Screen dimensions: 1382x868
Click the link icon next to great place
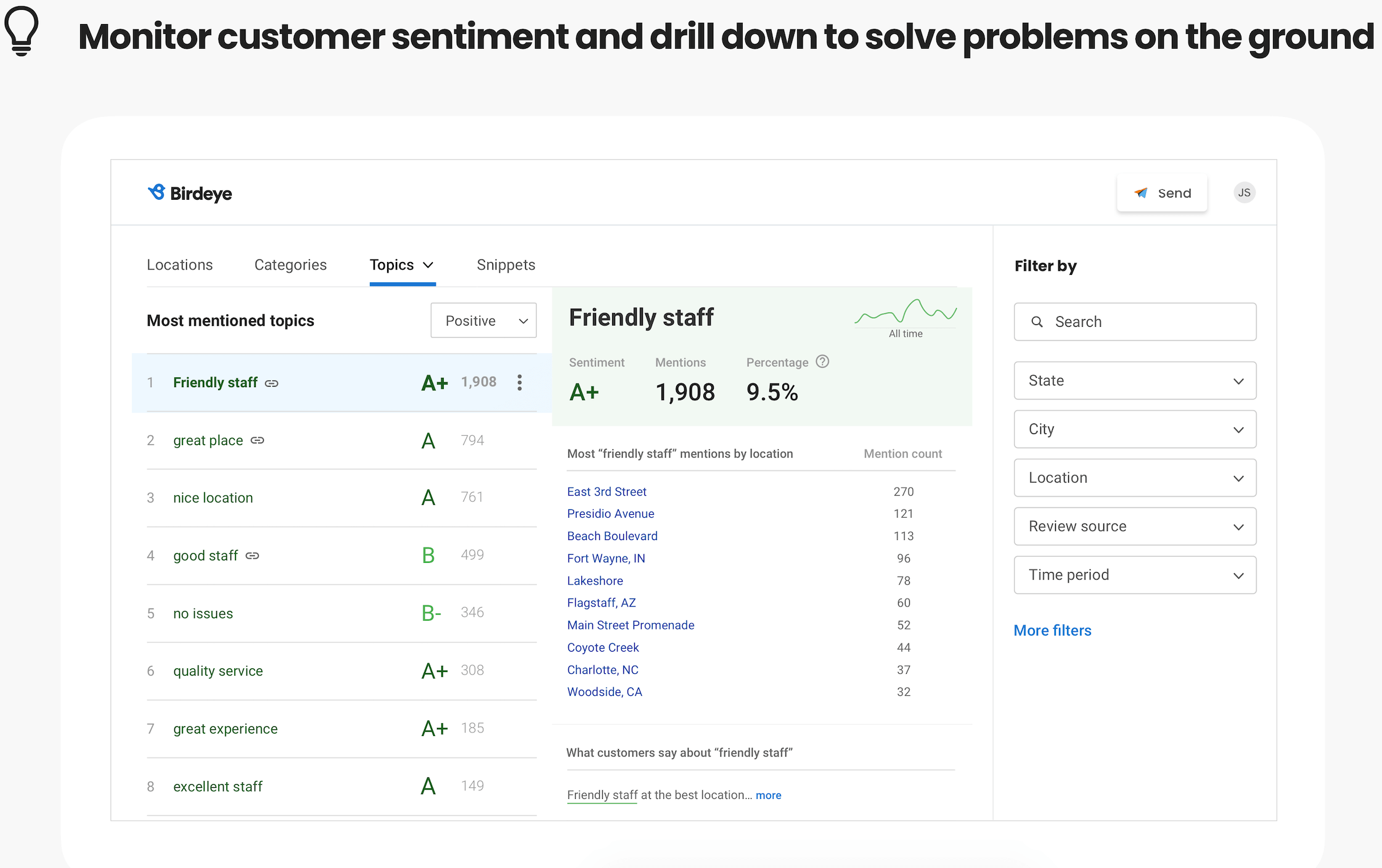[x=258, y=440]
